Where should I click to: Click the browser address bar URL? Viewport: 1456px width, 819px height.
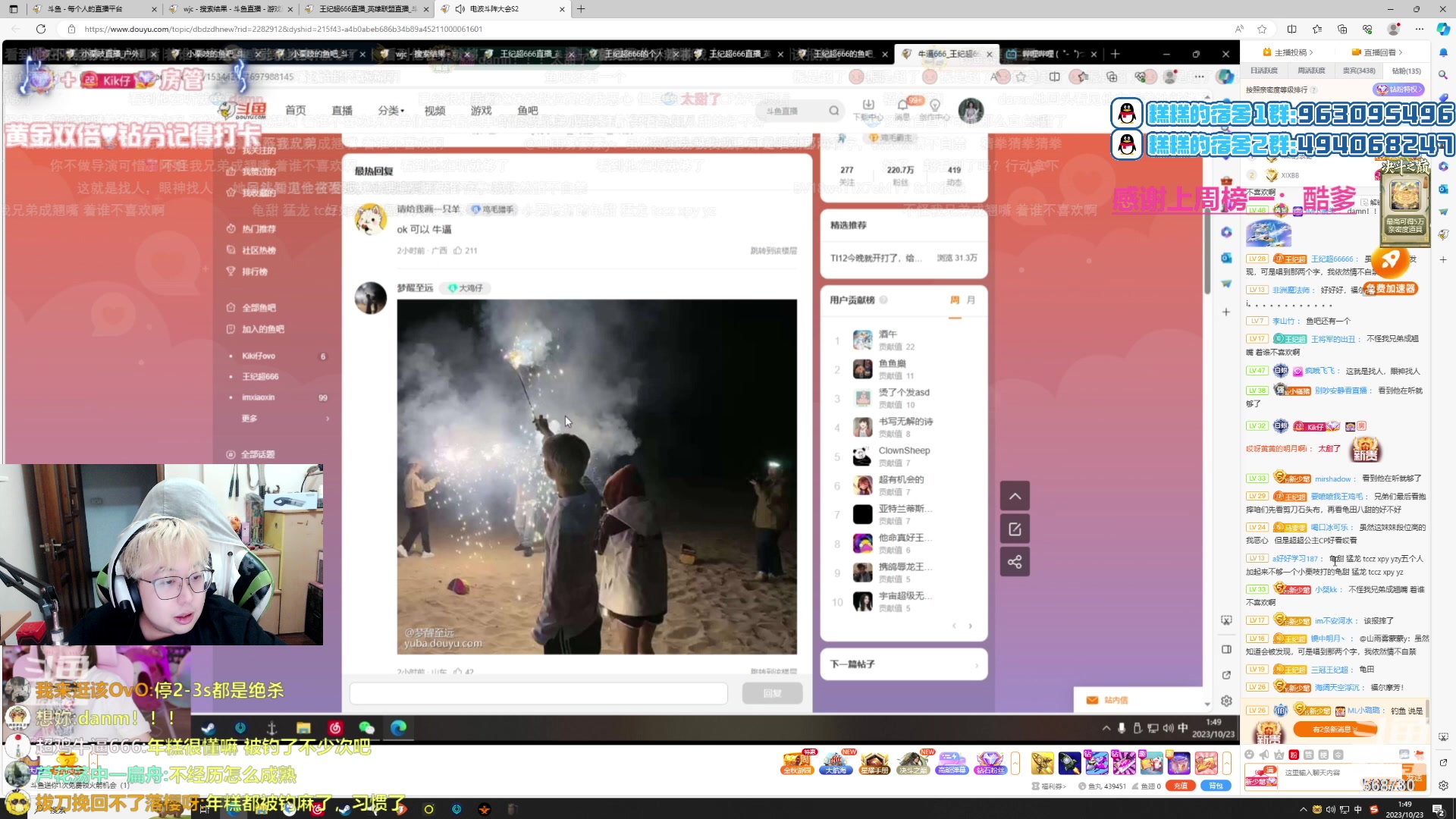point(283,29)
